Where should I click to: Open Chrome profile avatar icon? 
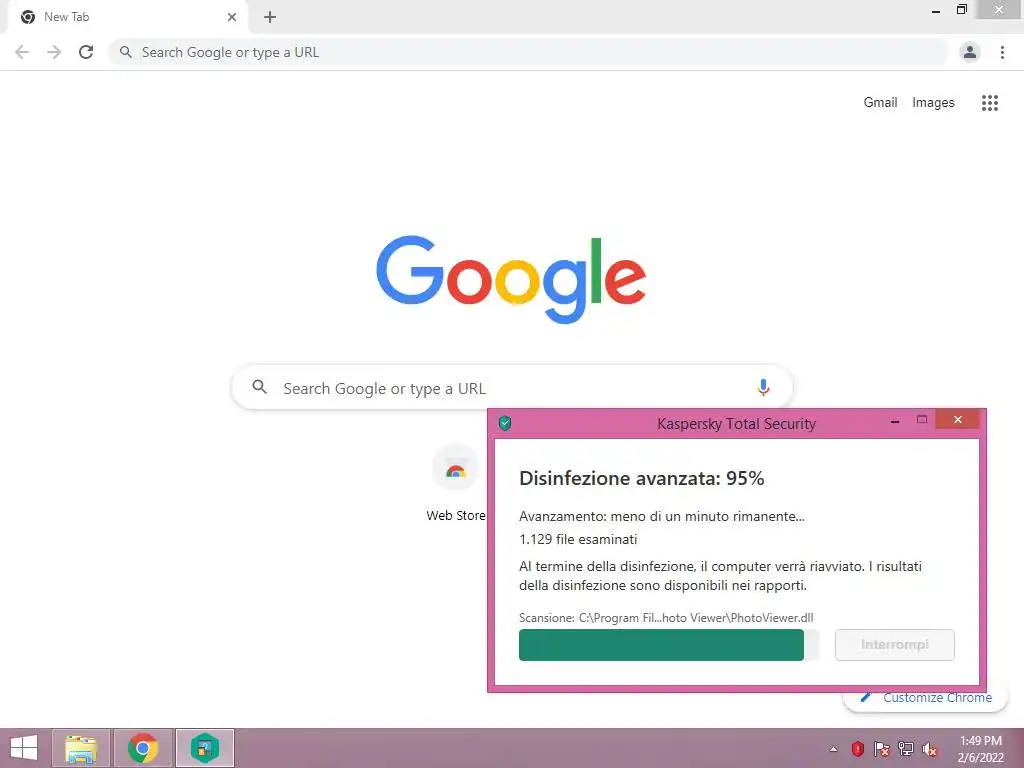click(x=970, y=52)
